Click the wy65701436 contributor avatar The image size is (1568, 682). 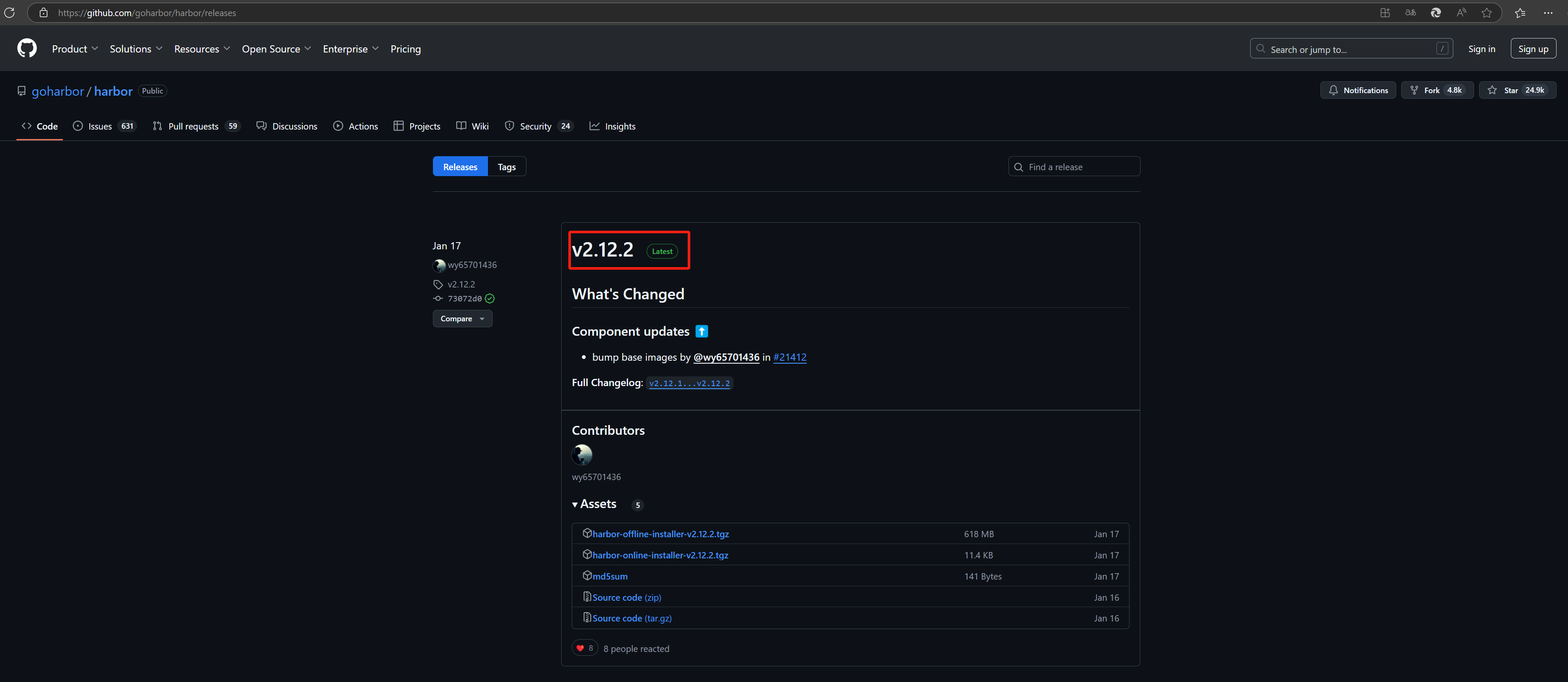click(581, 454)
